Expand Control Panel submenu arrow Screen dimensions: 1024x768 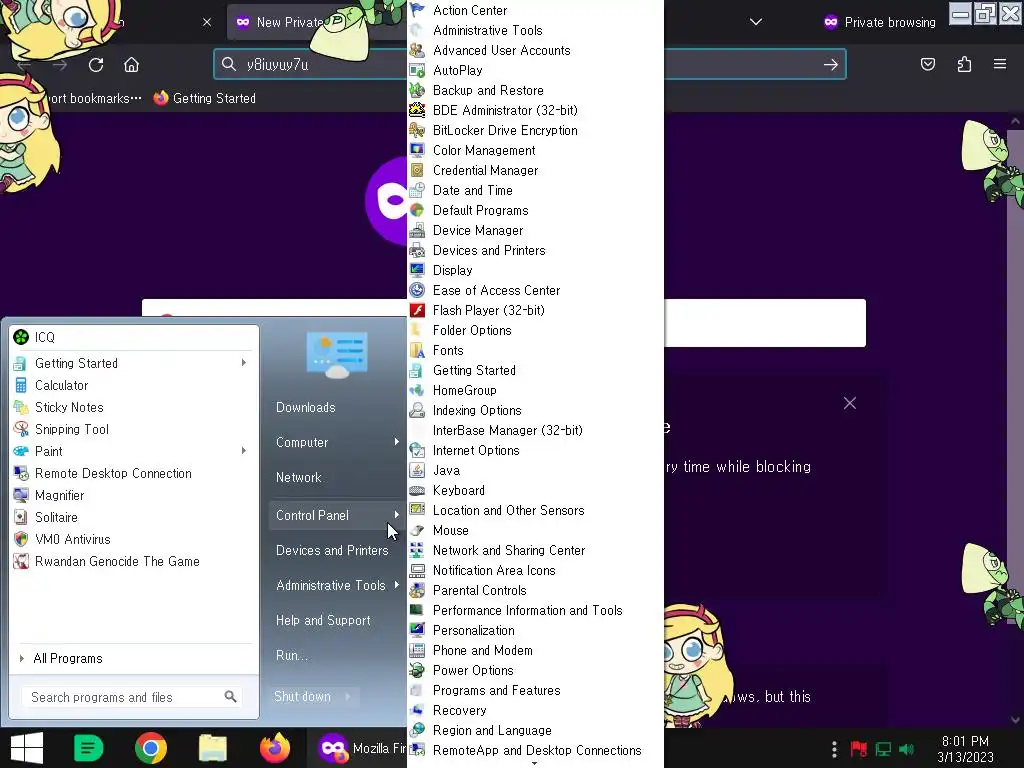(396, 515)
